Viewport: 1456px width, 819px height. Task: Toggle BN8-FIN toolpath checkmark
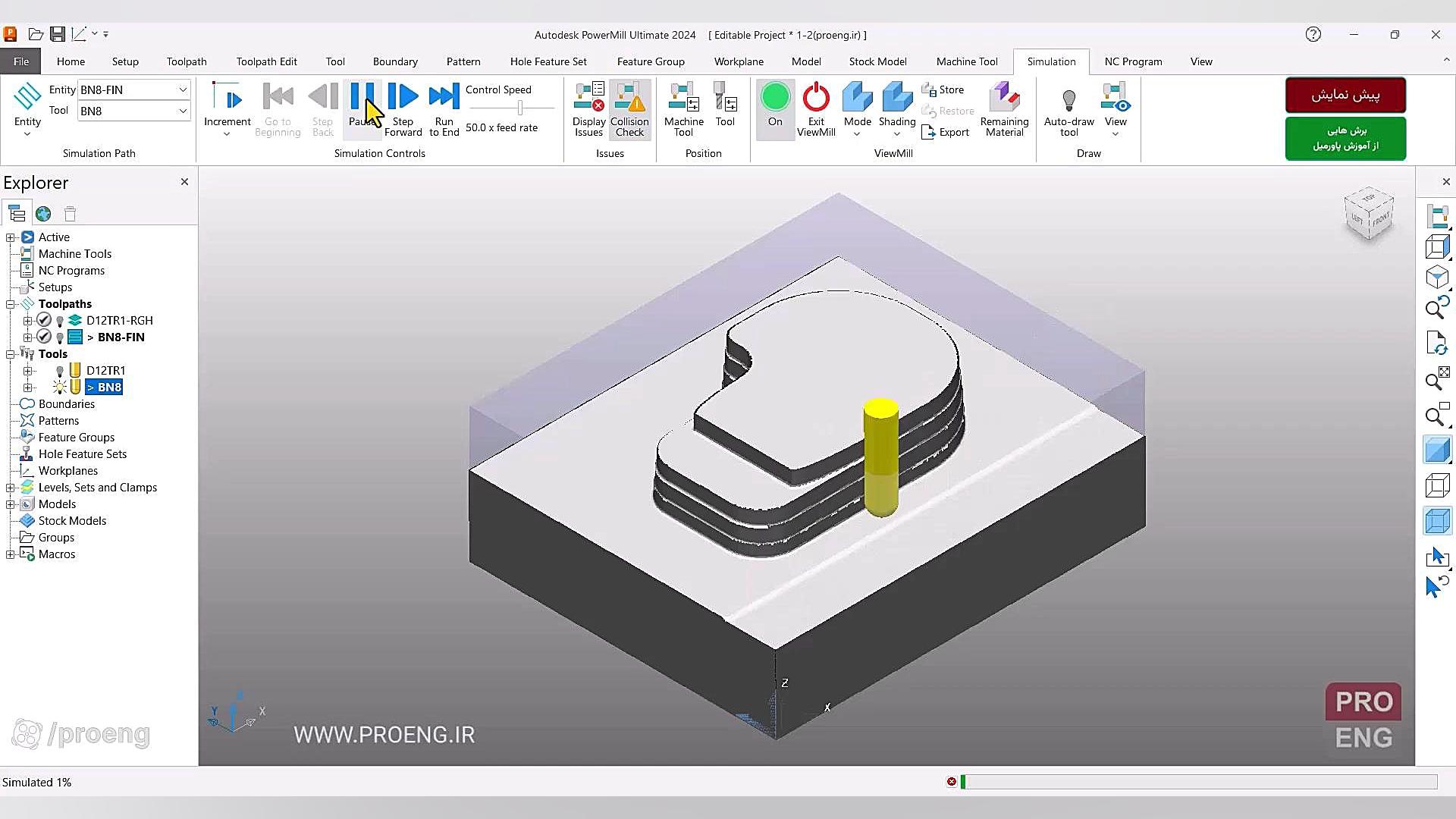click(44, 337)
